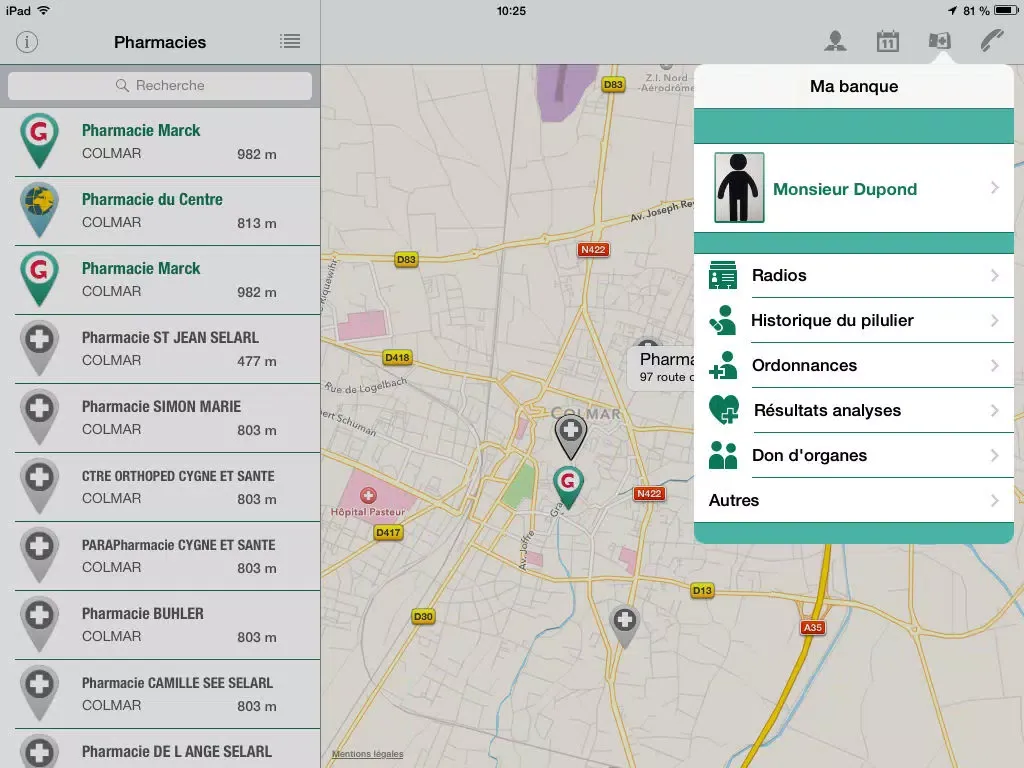The height and width of the screenshot is (768, 1024).
Task: Open Résultats analyses entry
Action: pos(854,410)
